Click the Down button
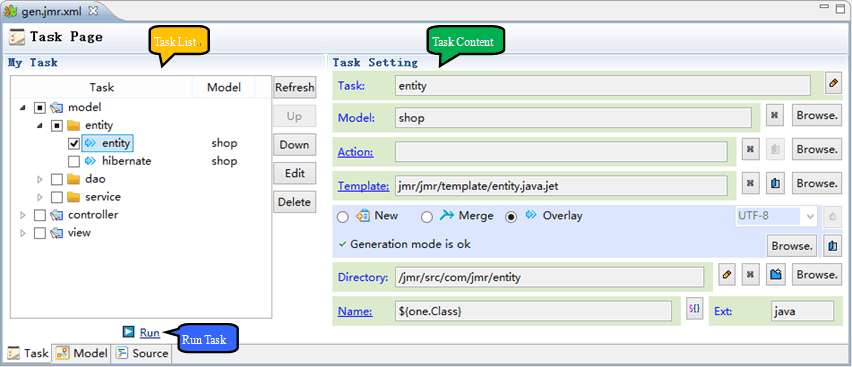This screenshot has width=852, height=367. [295, 145]
